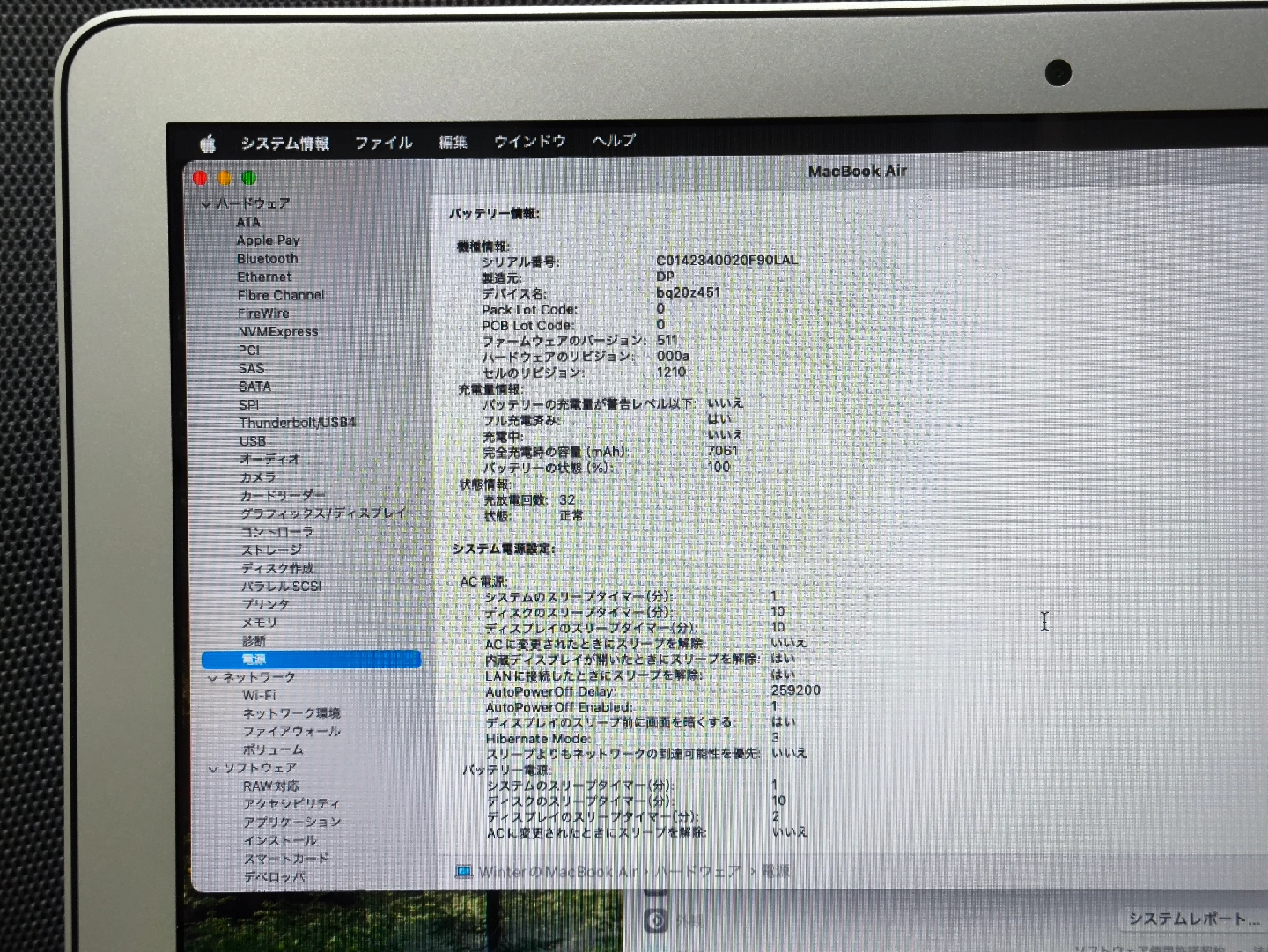1268x952 pixels.
Task: Select グラフィックス/ディスプレイ in the sidebar
Action: (x=323, y=513)
